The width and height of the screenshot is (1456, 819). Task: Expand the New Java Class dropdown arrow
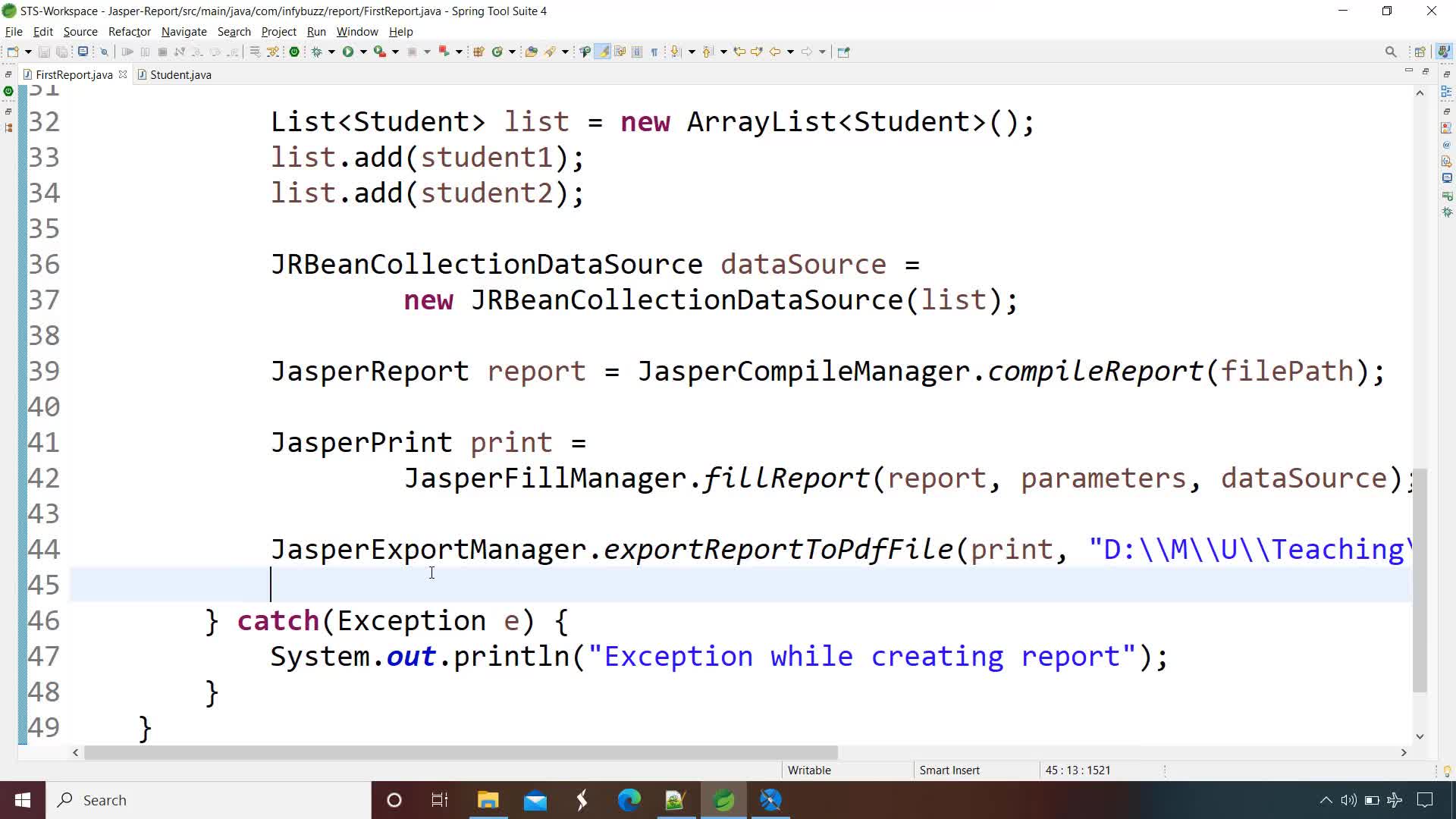pos(512,52)
